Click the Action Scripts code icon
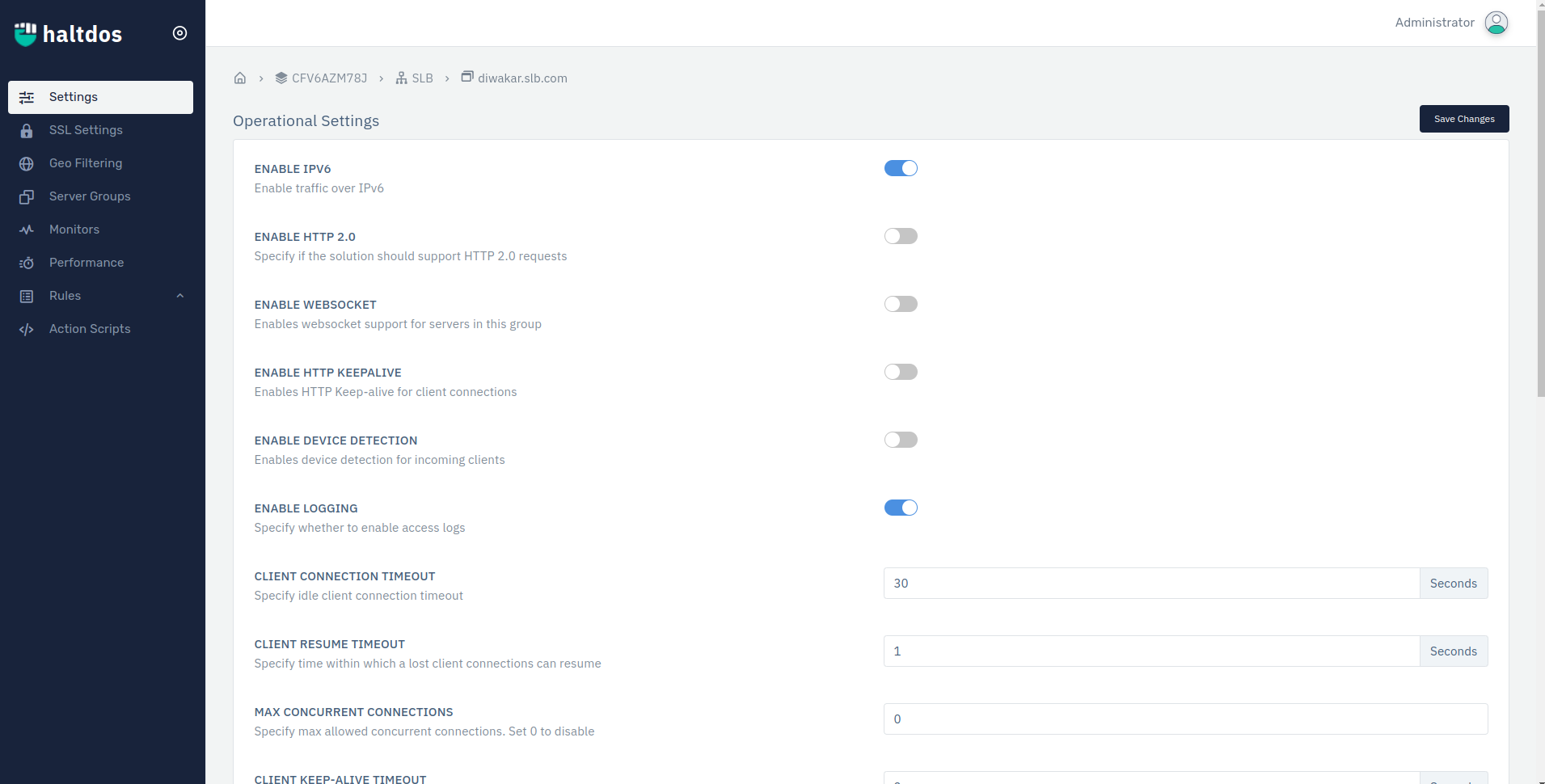 pos(27,329)
